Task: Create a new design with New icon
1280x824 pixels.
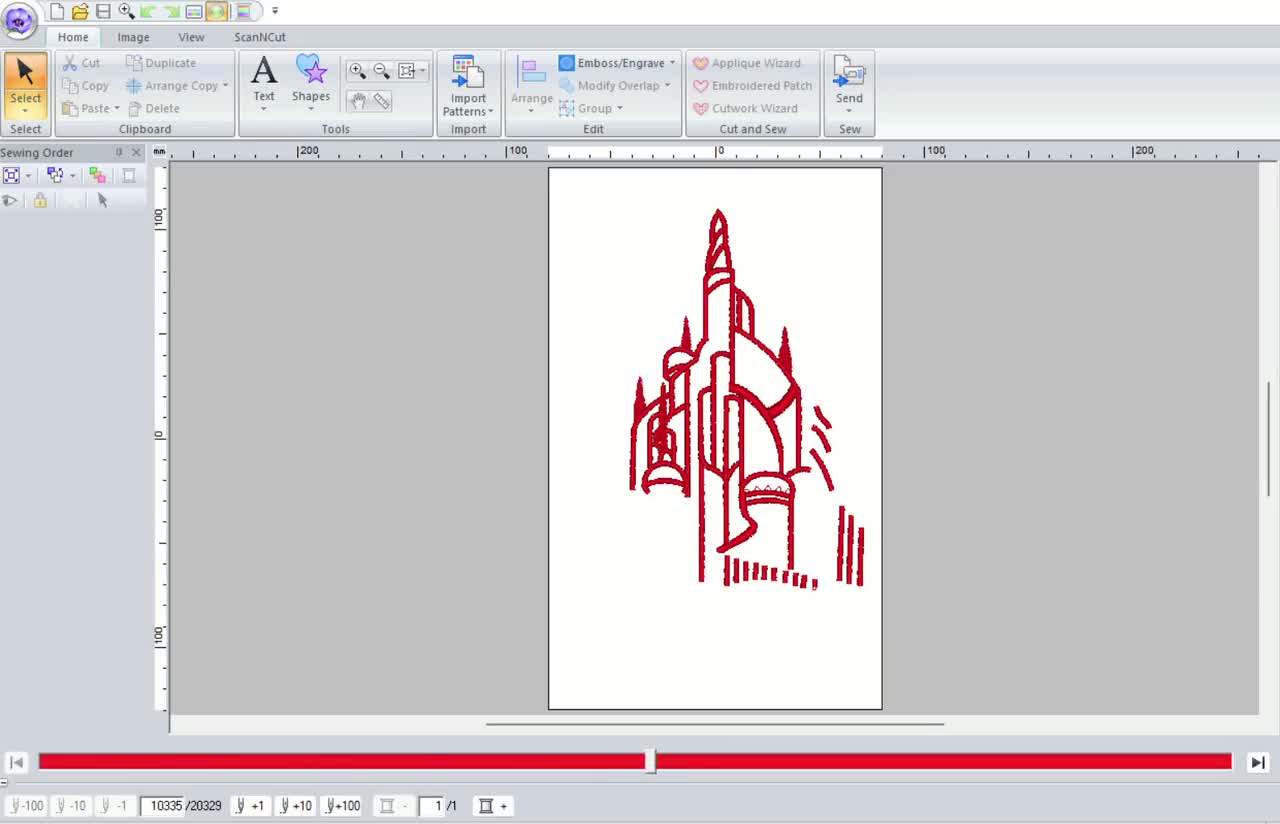Action: pos(57,11)
